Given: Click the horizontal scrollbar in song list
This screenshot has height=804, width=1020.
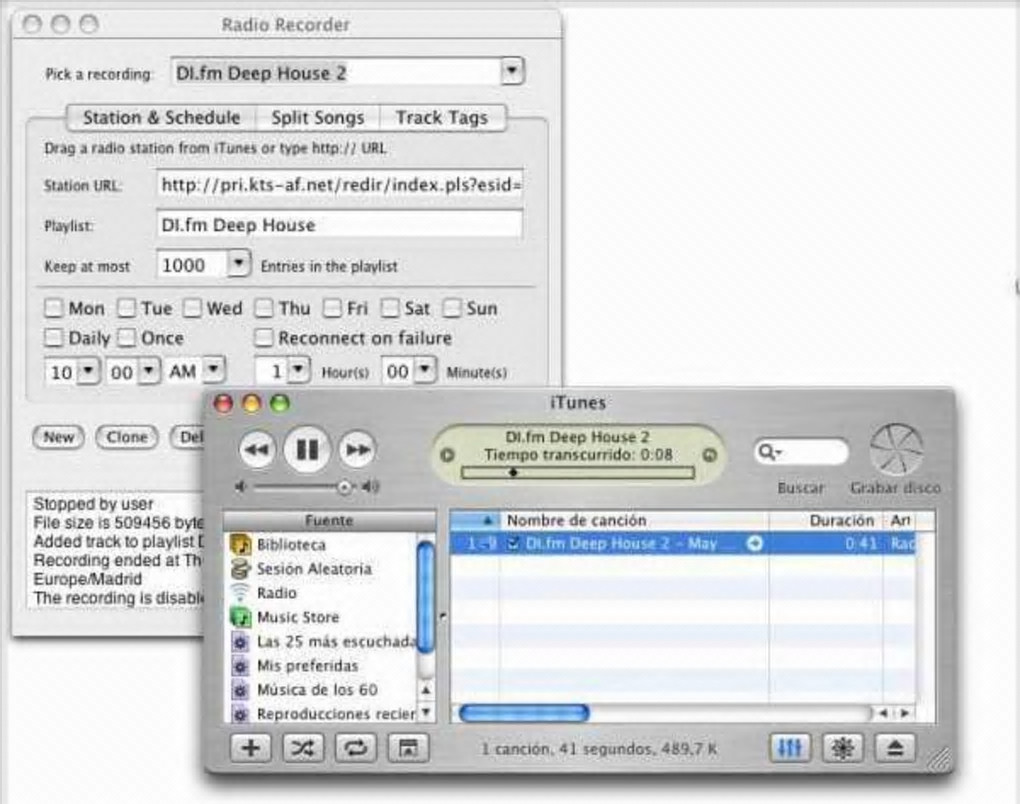Looking at the screenshot, I should 524,713.
